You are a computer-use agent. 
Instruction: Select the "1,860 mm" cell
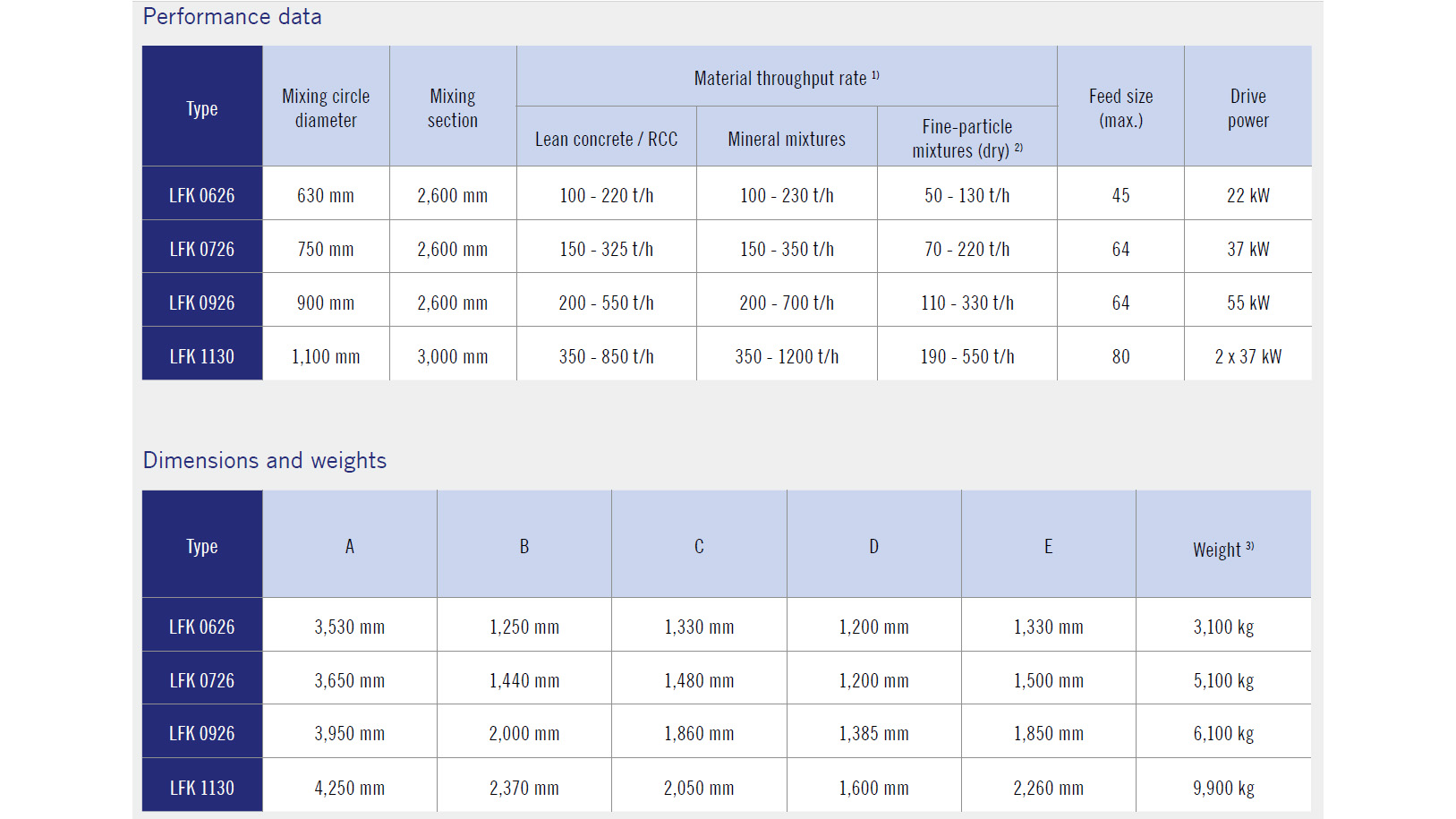[699, 733]
